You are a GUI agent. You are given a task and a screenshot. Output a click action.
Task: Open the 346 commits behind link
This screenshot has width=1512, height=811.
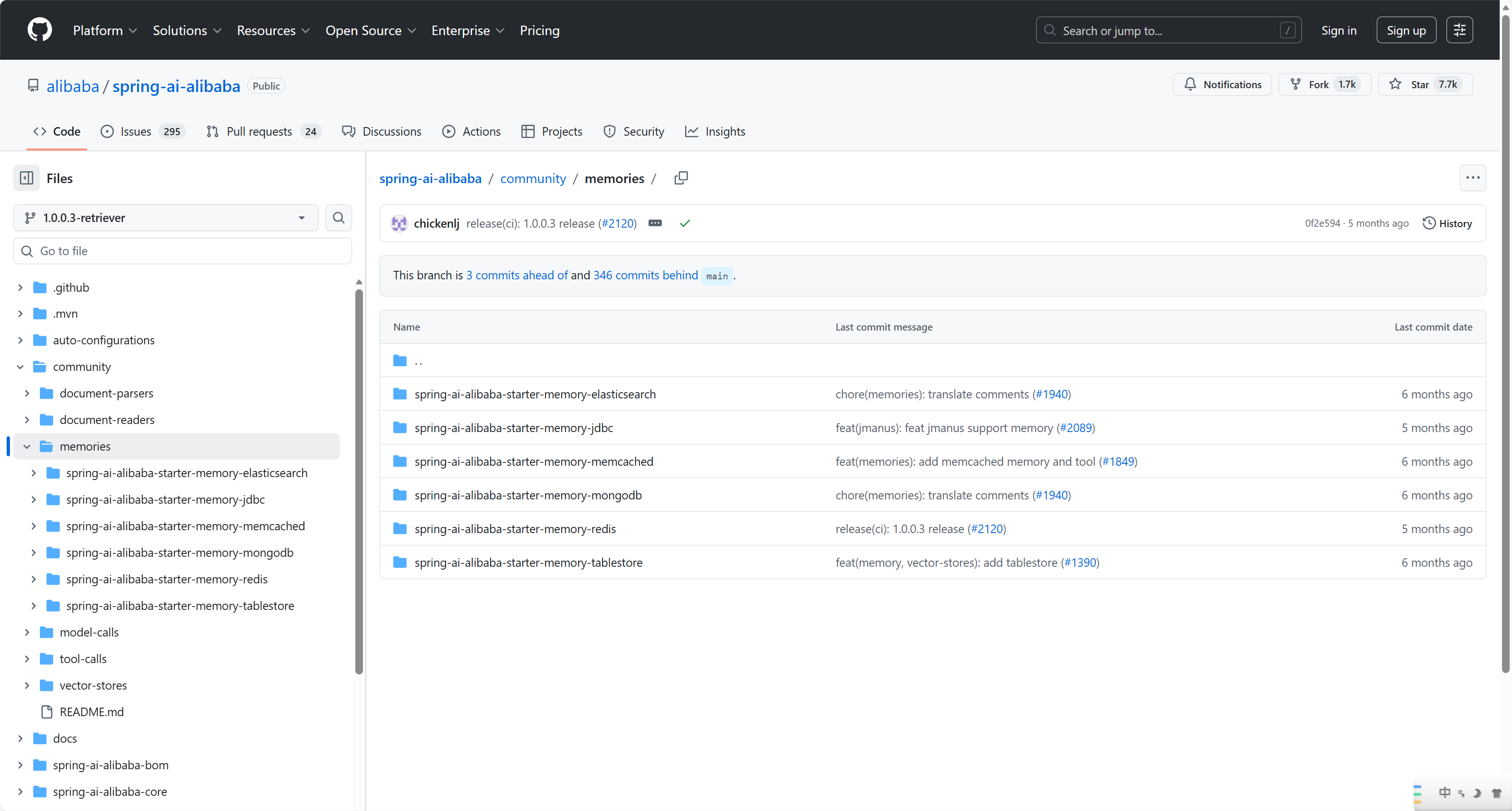click(645, 275)
